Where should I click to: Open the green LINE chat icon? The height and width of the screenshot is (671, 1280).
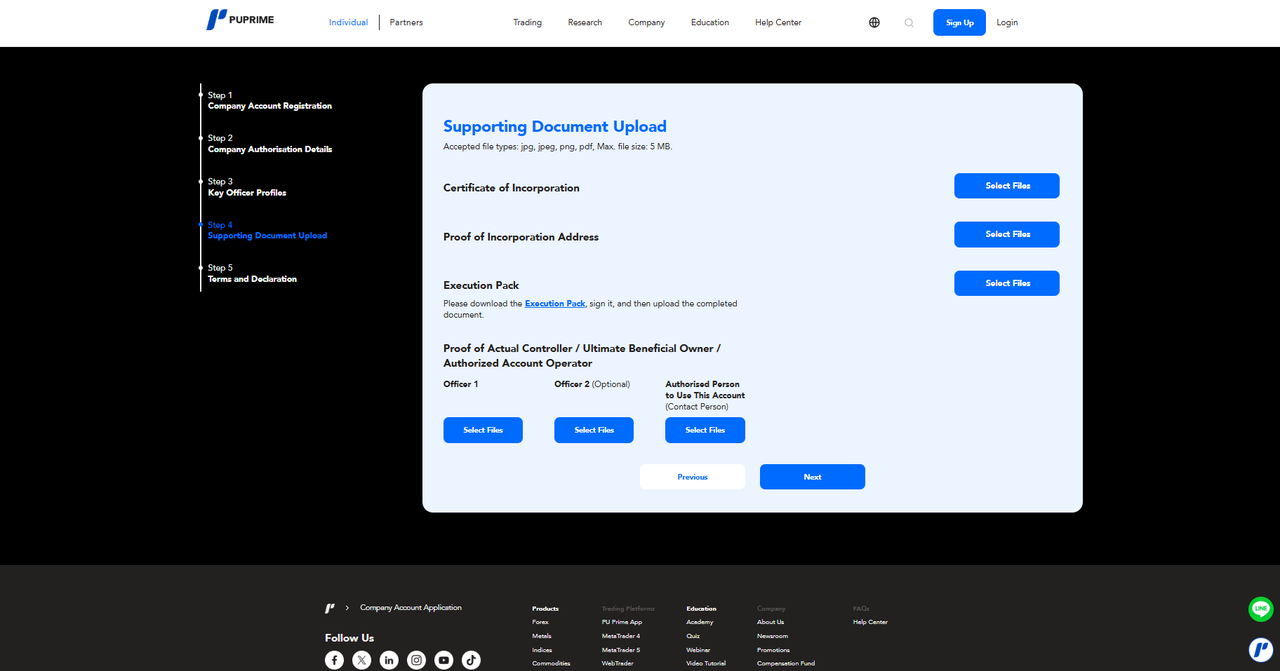[1261, 608]
